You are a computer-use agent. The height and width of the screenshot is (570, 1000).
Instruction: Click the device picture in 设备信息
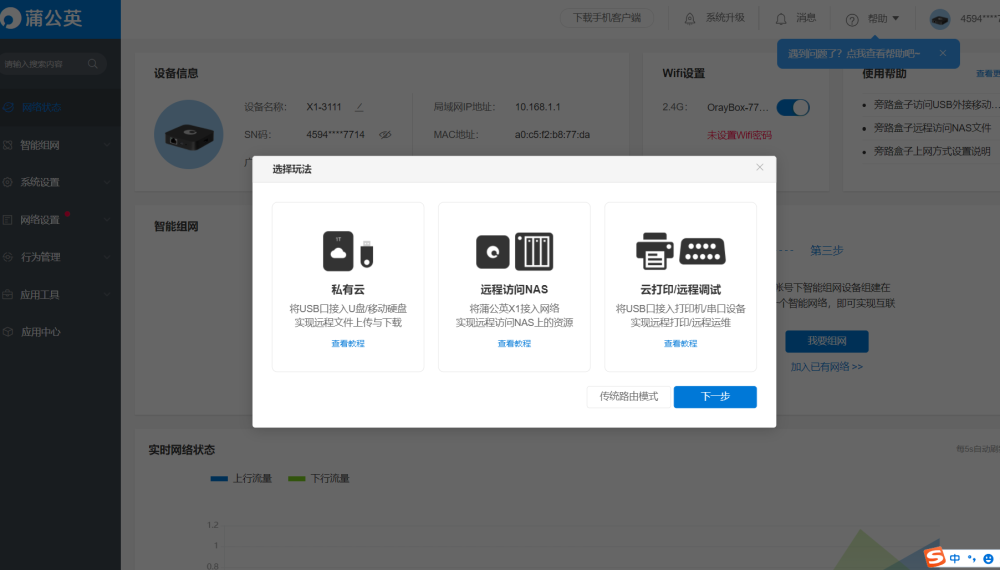189,135
